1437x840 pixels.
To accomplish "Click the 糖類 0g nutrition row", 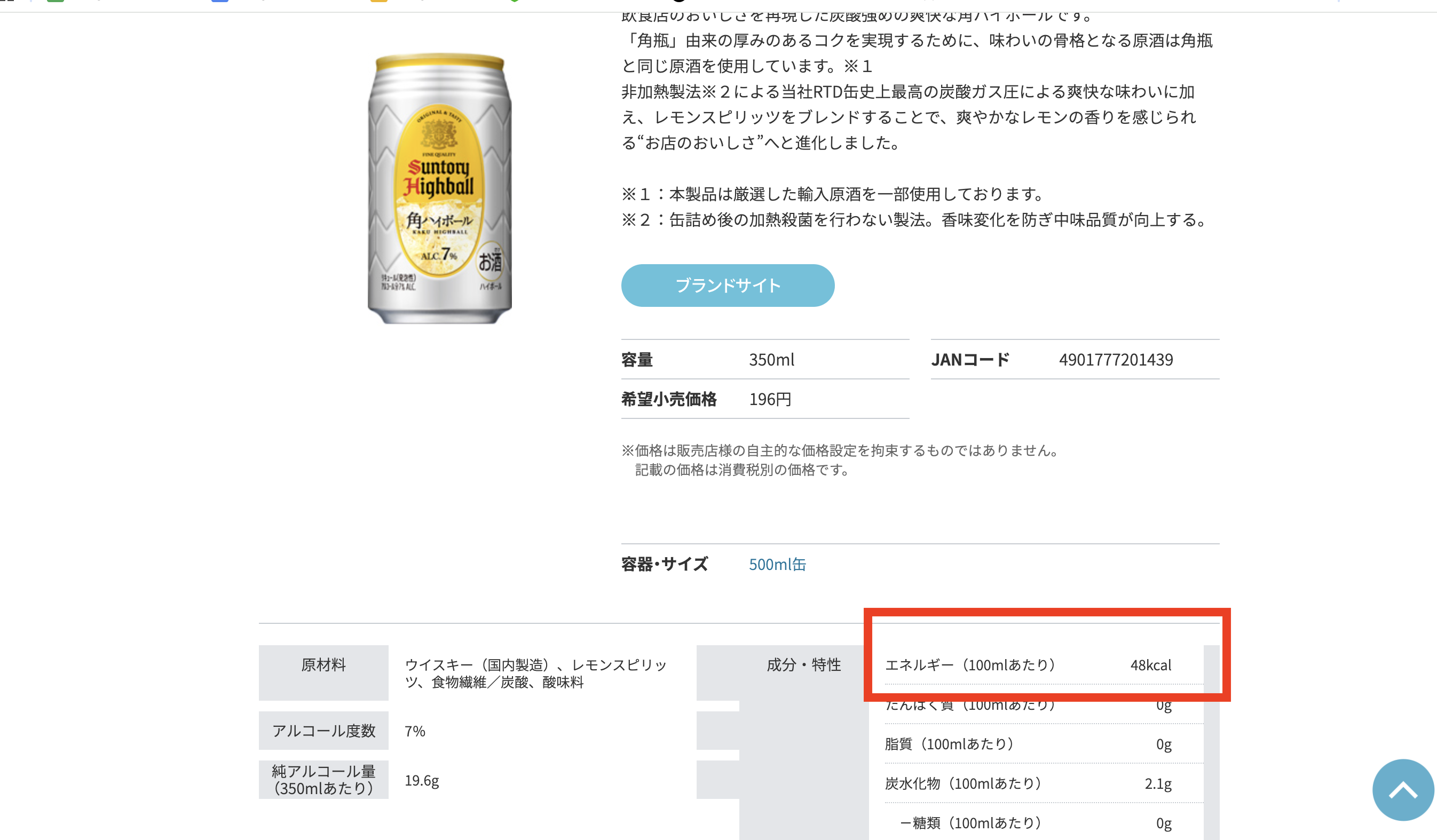I will [x=1027, y=823].
